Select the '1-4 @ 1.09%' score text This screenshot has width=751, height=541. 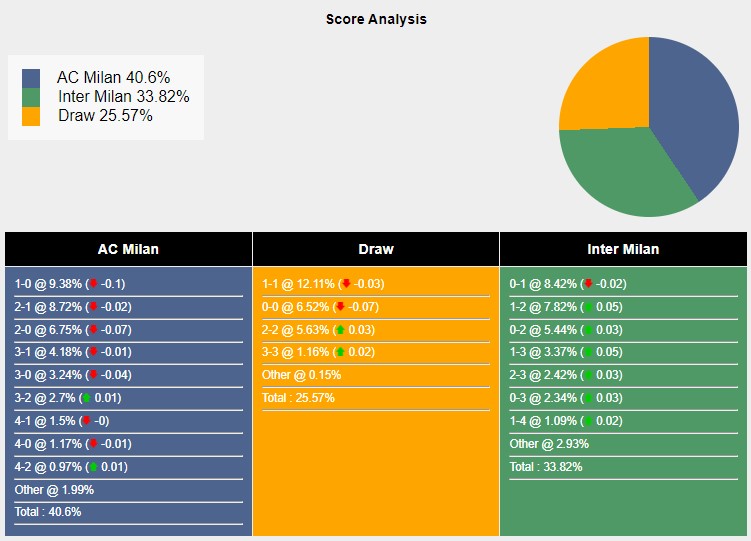[543, 421]
